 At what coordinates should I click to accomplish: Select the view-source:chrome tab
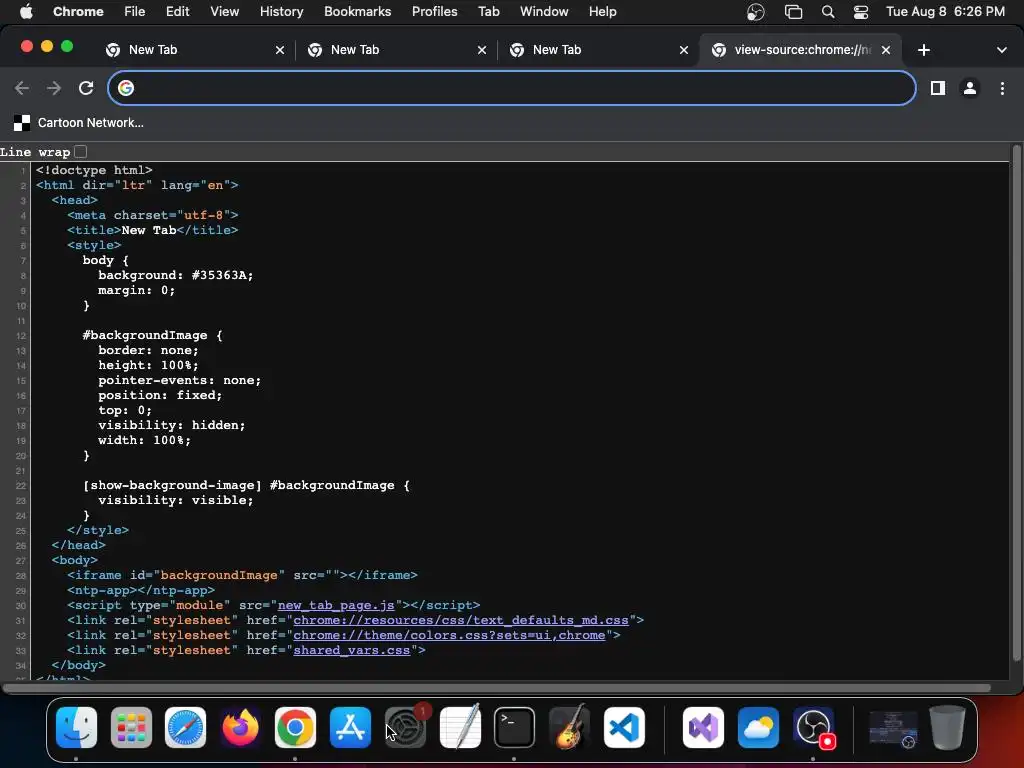pyautogui.click(x=800, y=50)
